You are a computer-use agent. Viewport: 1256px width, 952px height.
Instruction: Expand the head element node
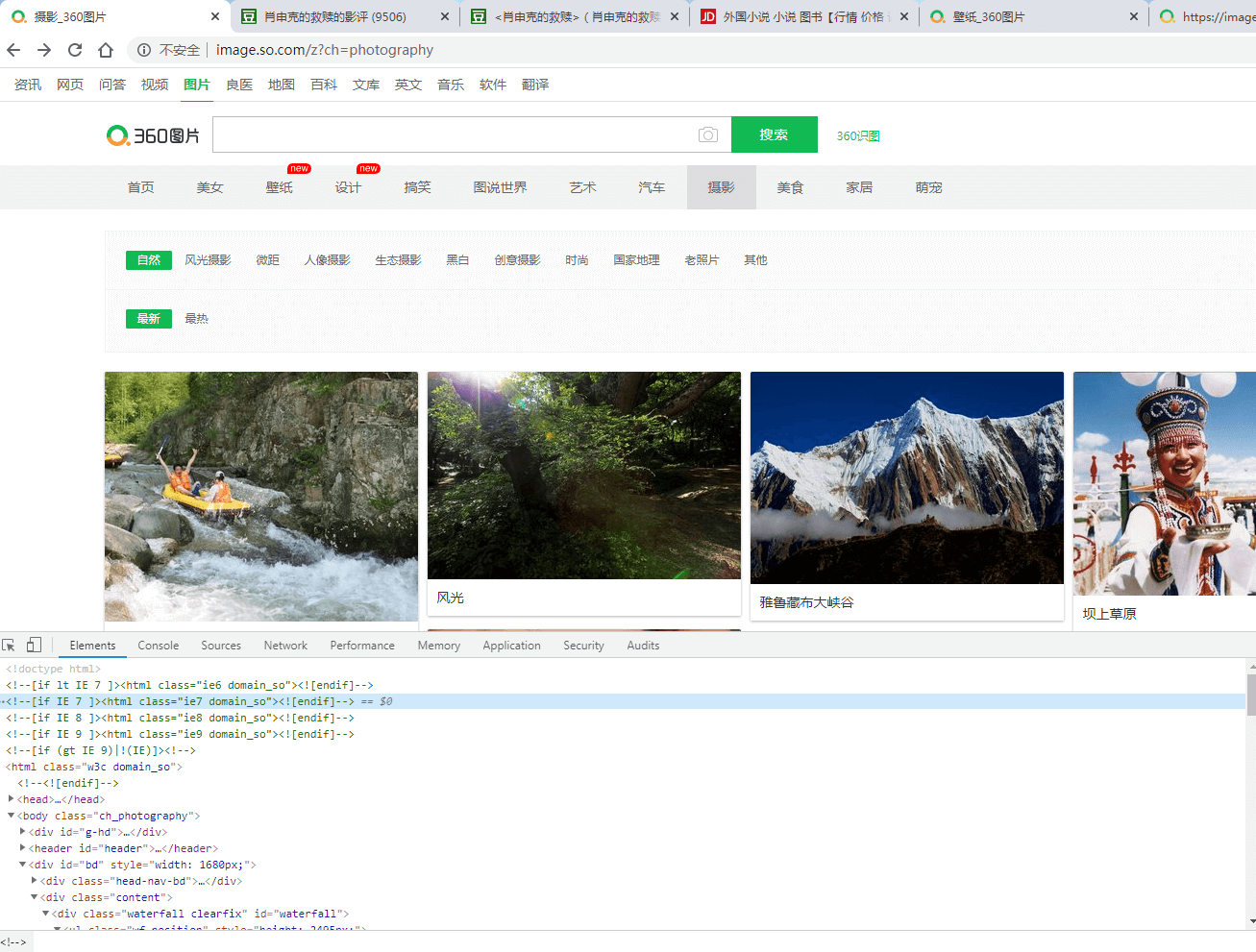(x=12, y=799)
